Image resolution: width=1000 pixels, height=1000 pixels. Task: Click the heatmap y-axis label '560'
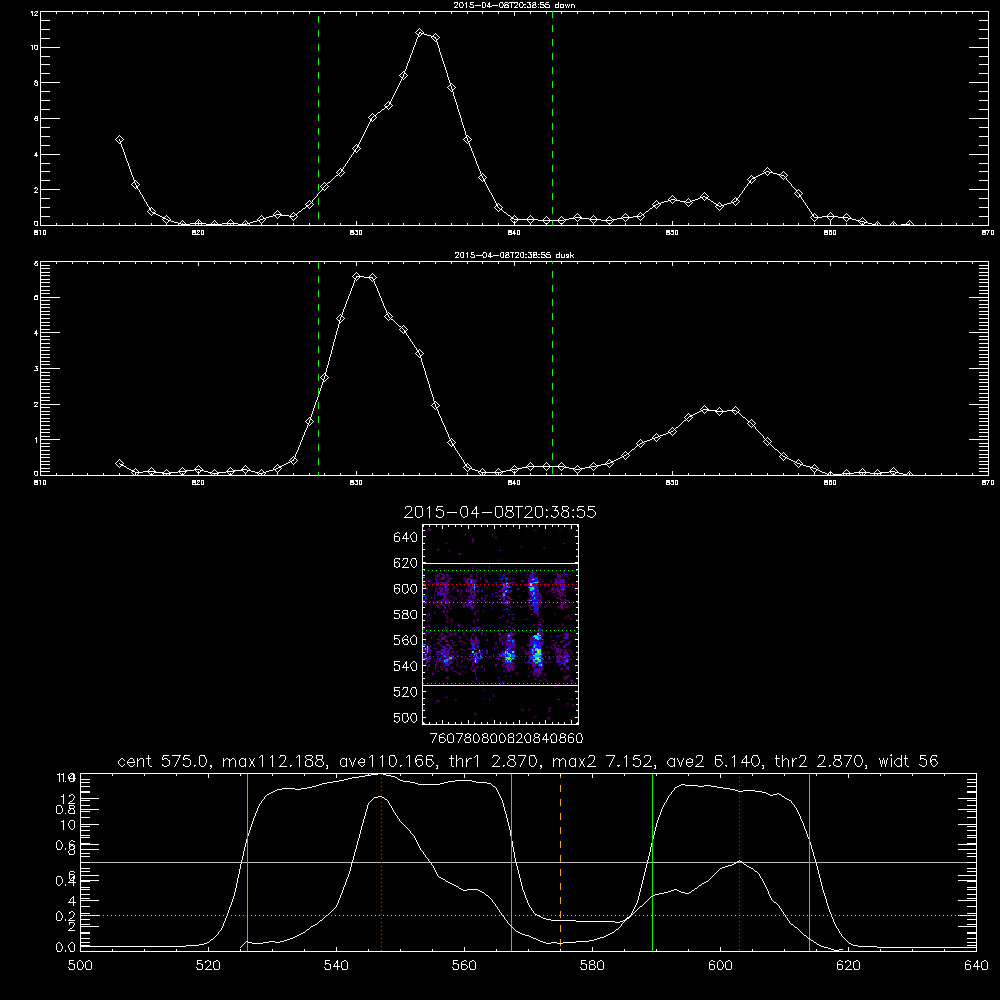(x=406, y=640)
